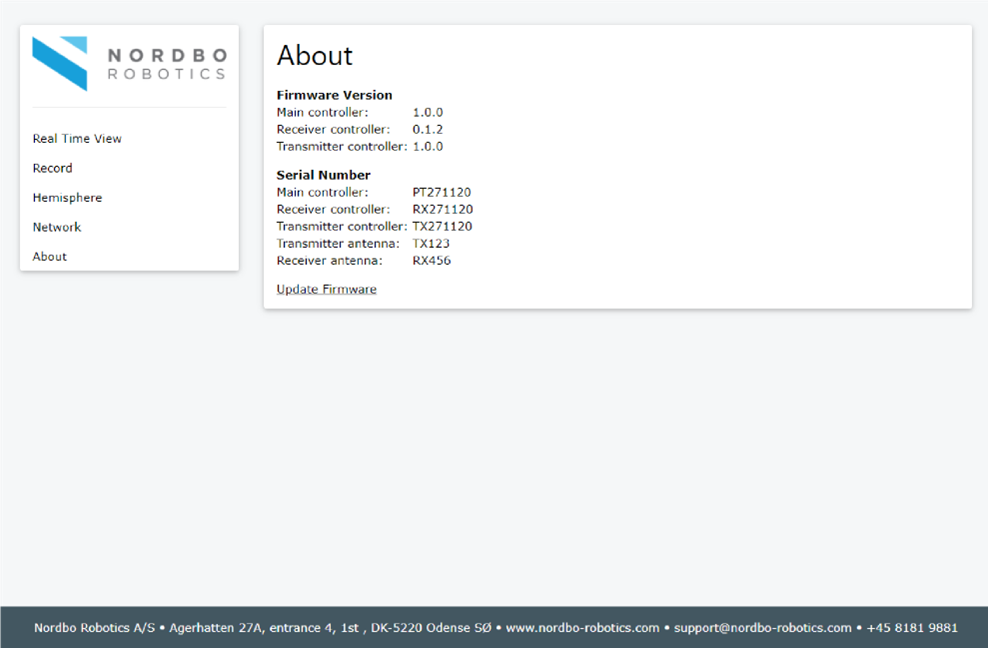Navigate to the Network settings page

[57, 227]
